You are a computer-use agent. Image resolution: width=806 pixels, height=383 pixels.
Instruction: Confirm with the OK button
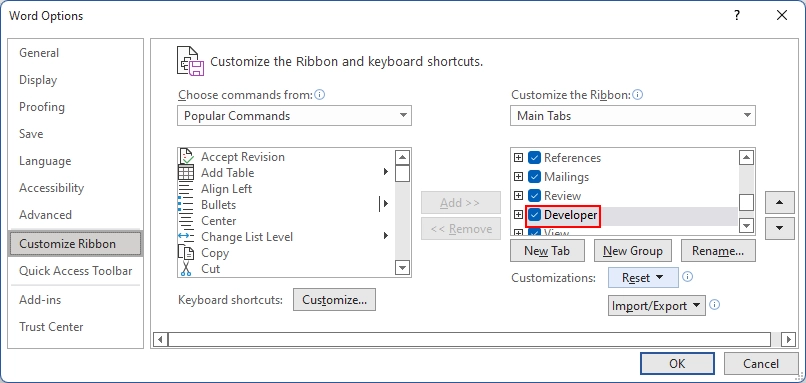pos(677,363)
